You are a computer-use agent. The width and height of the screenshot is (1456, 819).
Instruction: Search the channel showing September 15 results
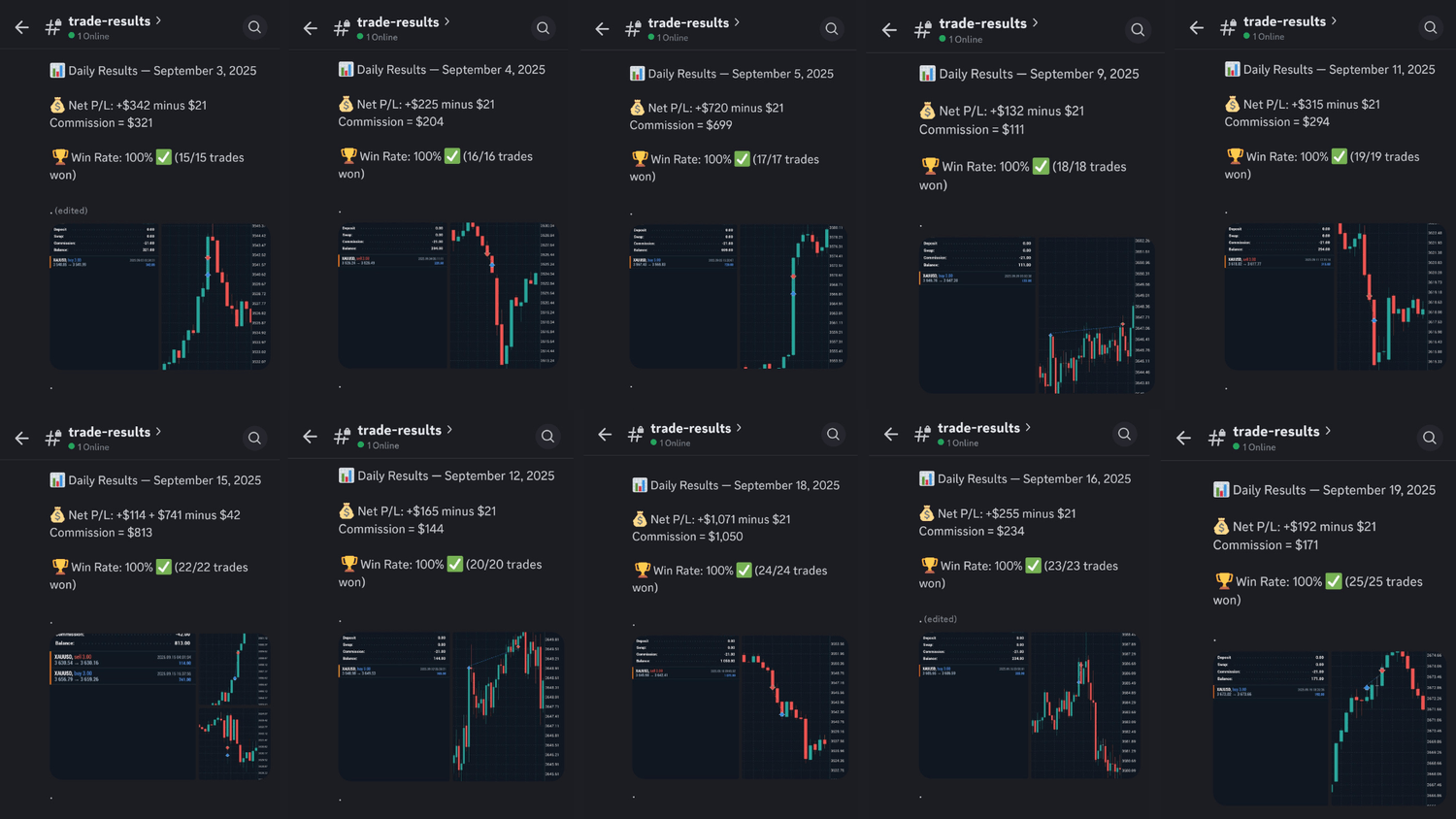pos(254,438)
